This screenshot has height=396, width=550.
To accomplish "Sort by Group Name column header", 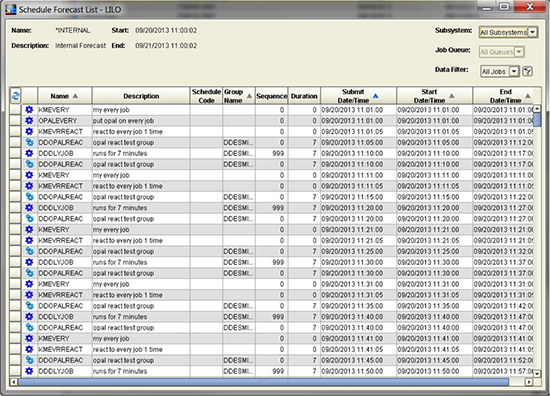I will point(239,96).
